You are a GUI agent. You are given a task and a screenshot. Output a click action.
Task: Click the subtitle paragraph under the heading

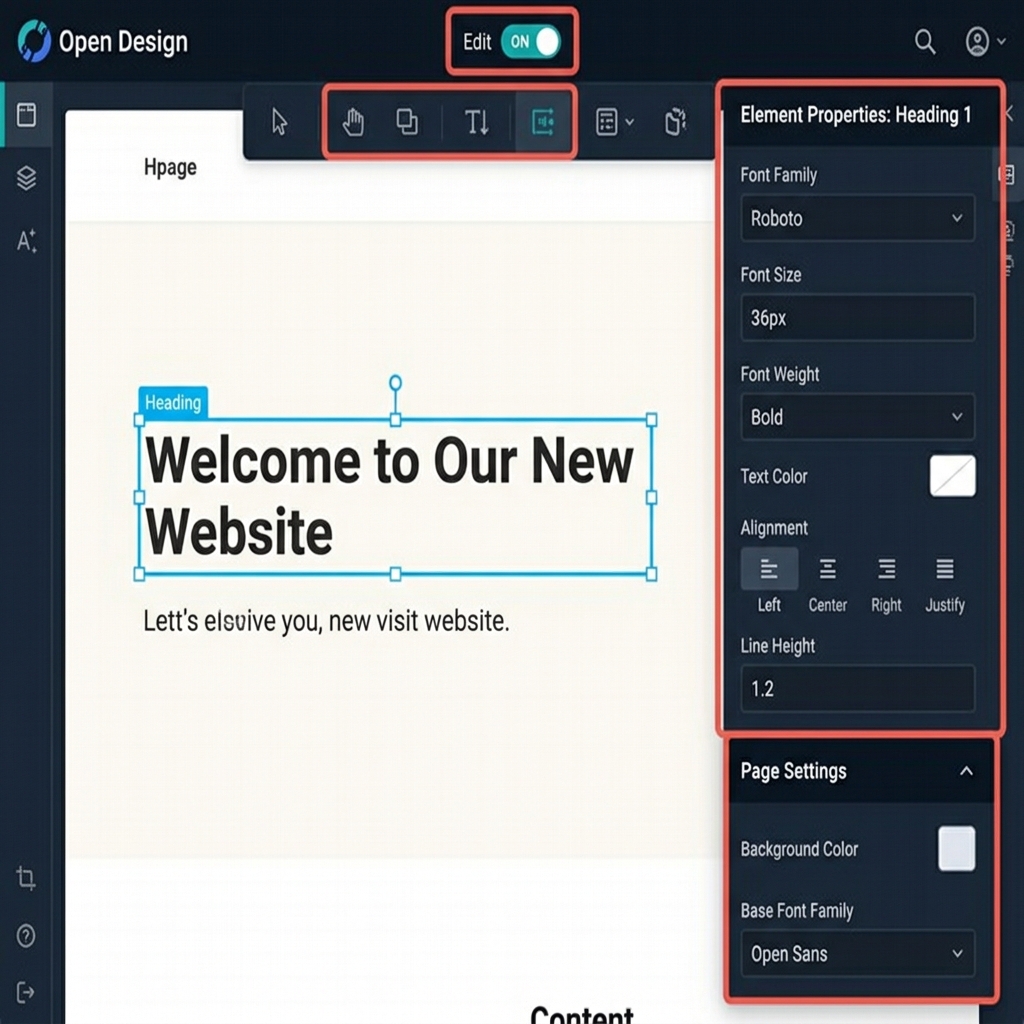point(326,621)
